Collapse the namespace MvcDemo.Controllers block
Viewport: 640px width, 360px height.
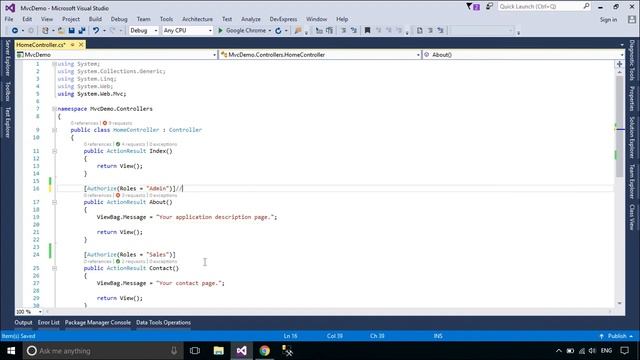click(x=54, y=109)
